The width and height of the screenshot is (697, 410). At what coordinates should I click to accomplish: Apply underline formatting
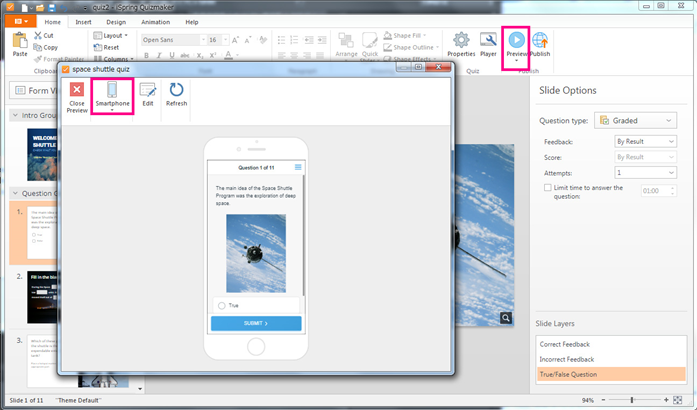[172, 55]
